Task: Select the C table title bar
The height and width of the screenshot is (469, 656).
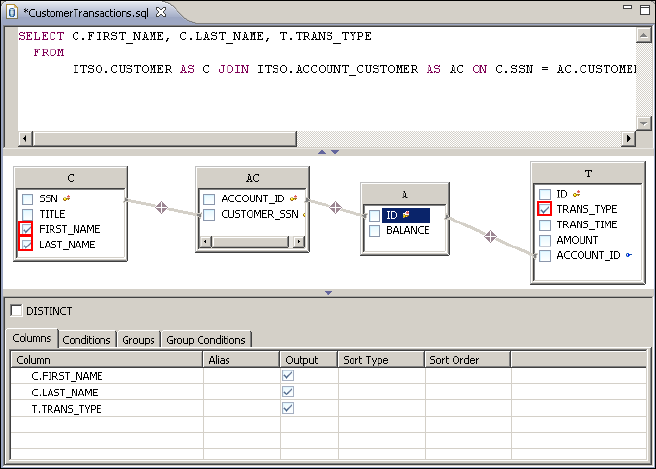Action: pos(71,178)
